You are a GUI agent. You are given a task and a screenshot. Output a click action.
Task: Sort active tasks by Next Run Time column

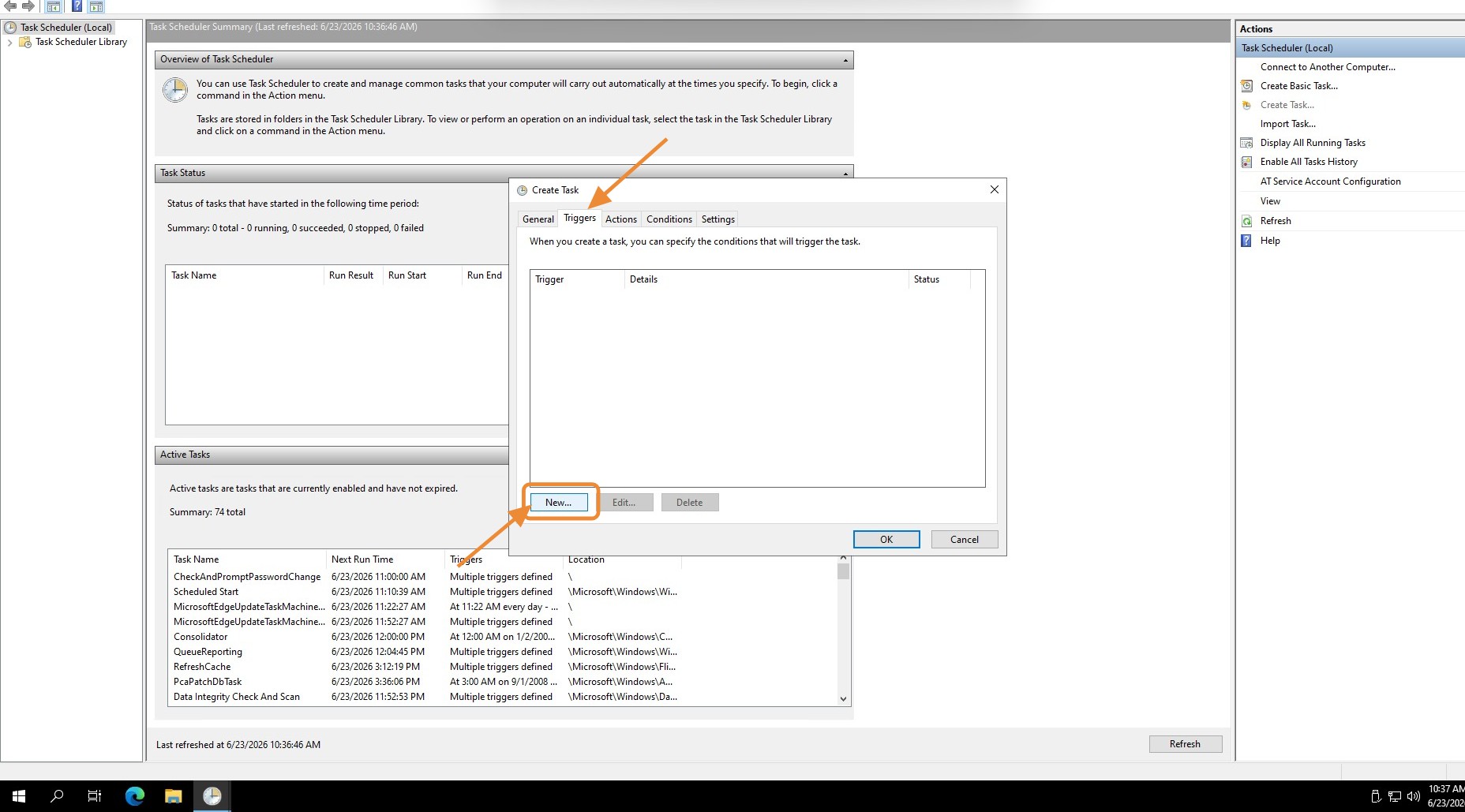(x=385, y=559)
